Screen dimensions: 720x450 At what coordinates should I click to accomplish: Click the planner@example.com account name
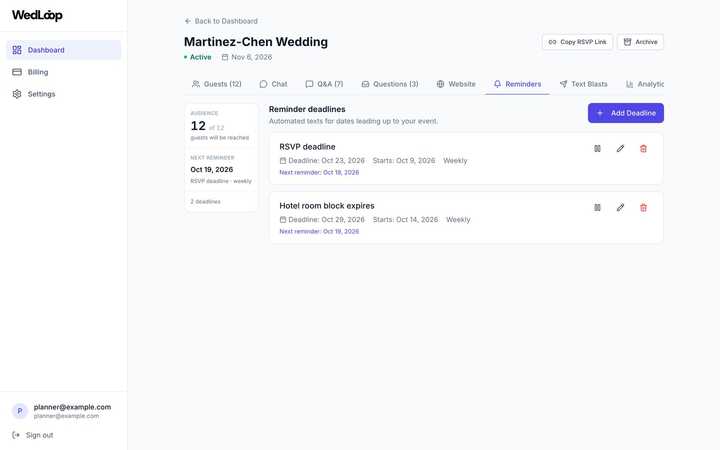pos(72,407)
